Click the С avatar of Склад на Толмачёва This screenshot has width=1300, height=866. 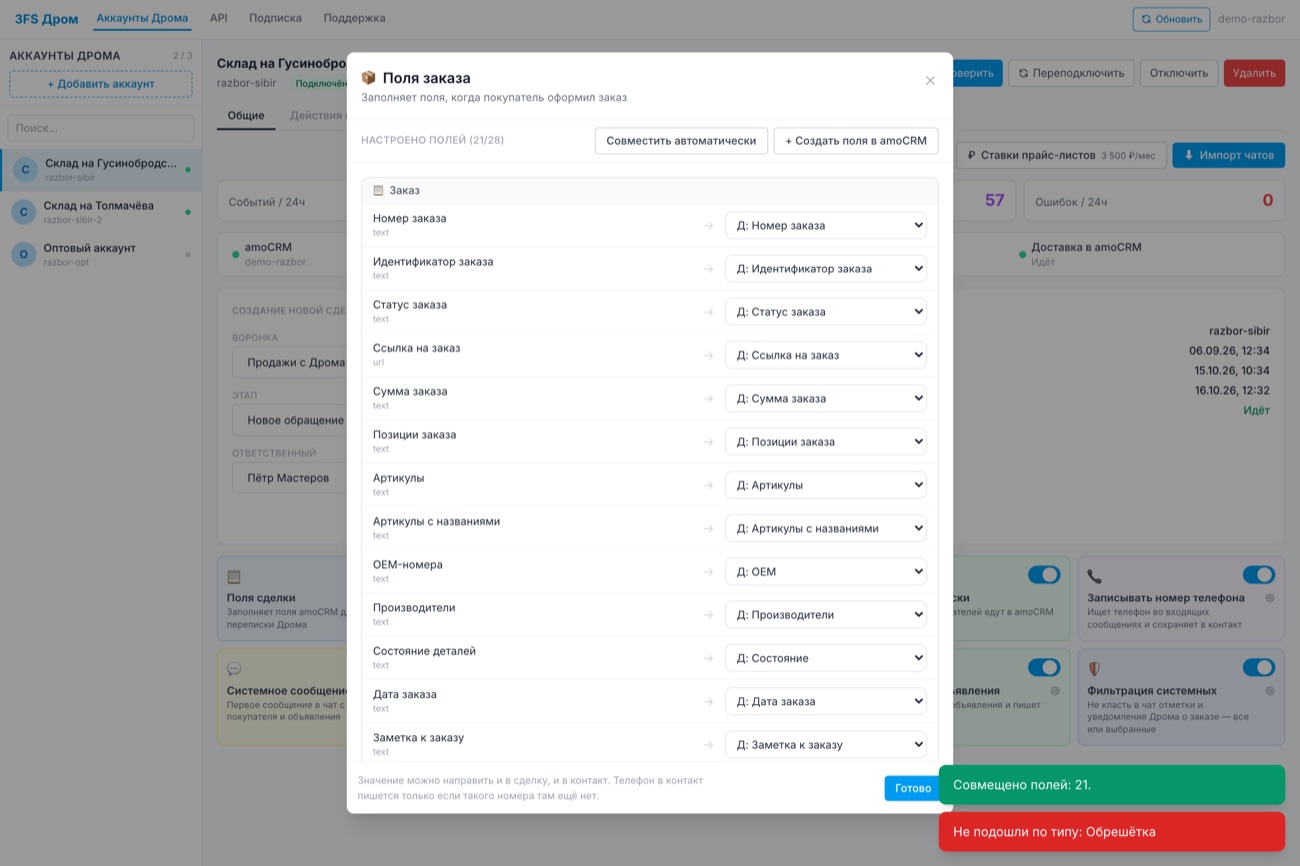pyautogui.click(x=24, y=212)
